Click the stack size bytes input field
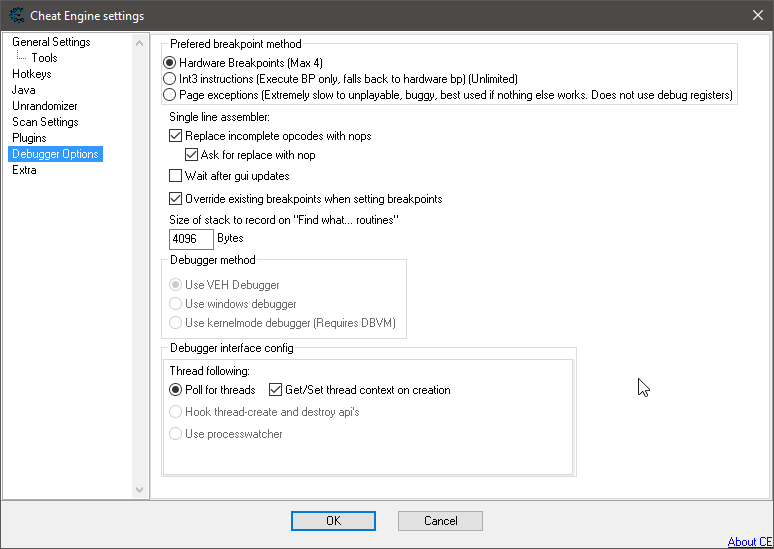Image resolution: width=774 pixels, height=549 pixels. [x=191, y=239]
